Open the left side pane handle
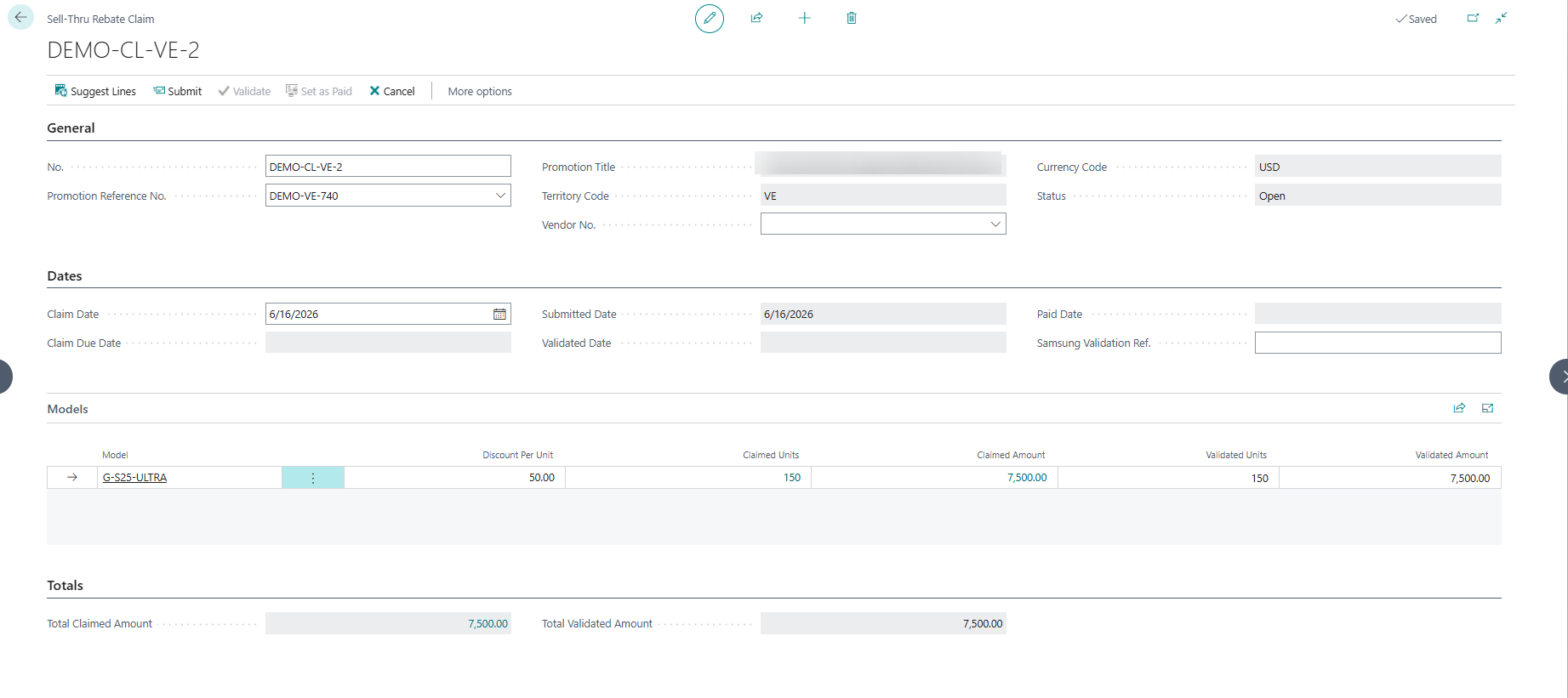Viewport: 1568px width, 698px height. (x=6, y=377)
